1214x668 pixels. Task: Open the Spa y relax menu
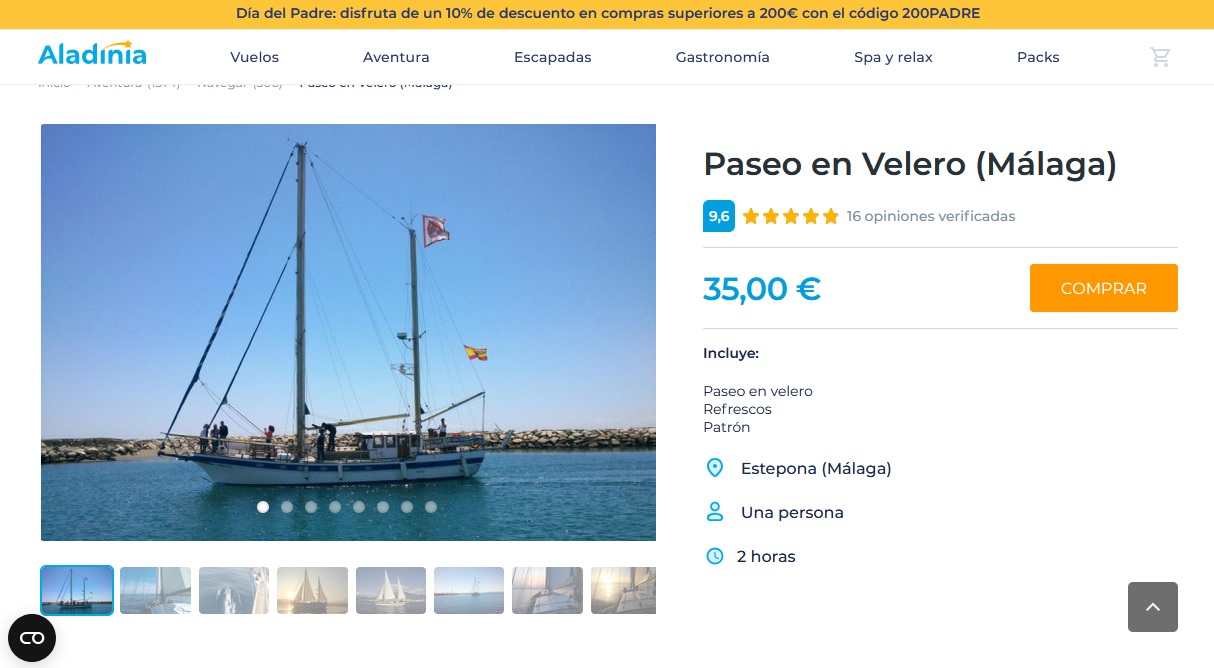pos(893,57)
